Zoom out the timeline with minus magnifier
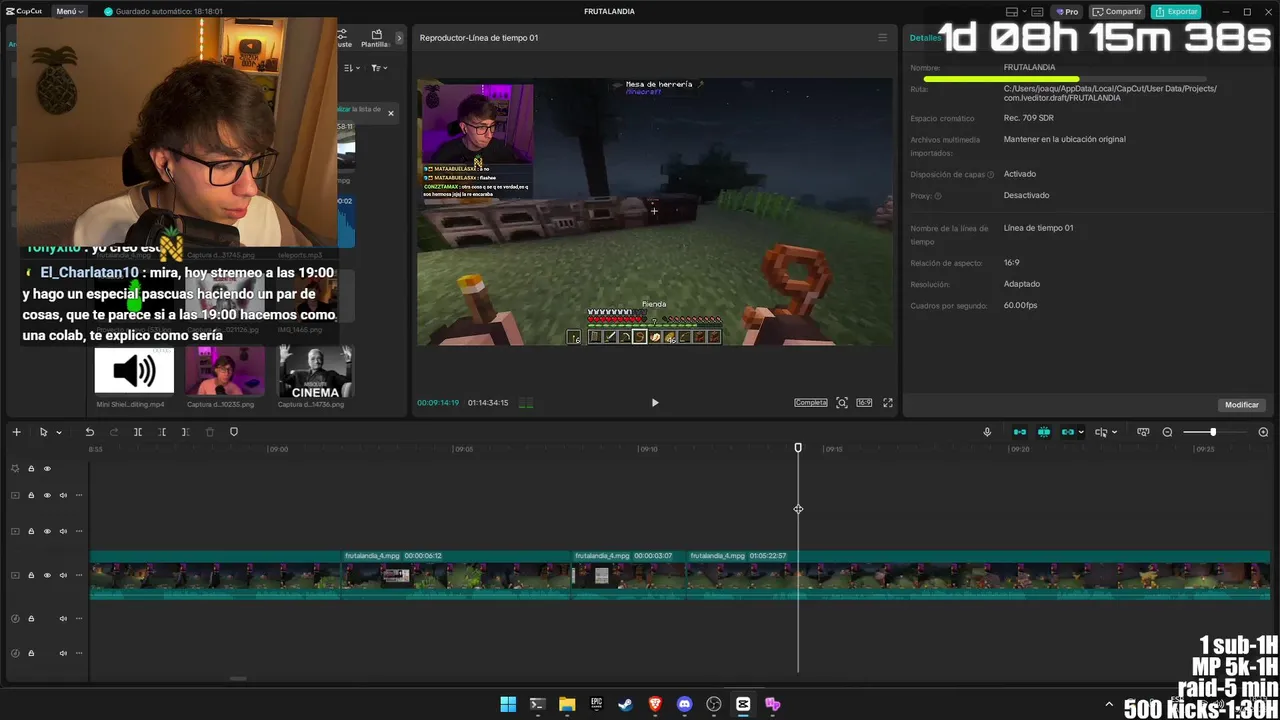This screenshot has width=1280, height=720. 1167,432
